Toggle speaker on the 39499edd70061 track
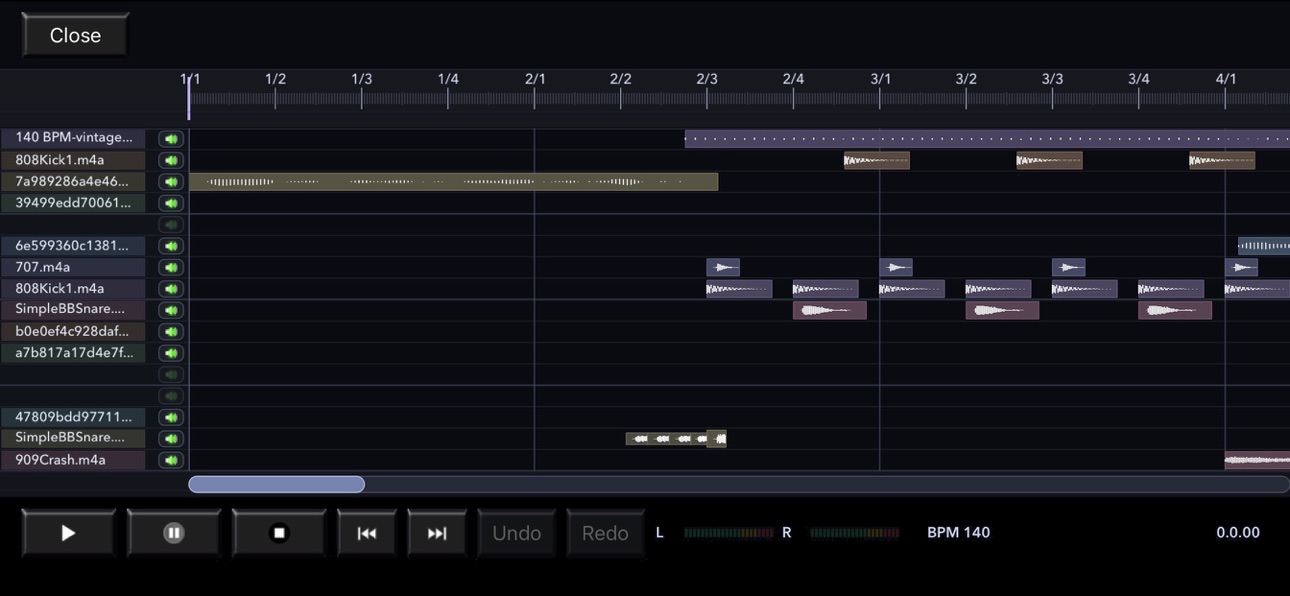The height and width of the screenshot is (596, 1290). point(171,203)
